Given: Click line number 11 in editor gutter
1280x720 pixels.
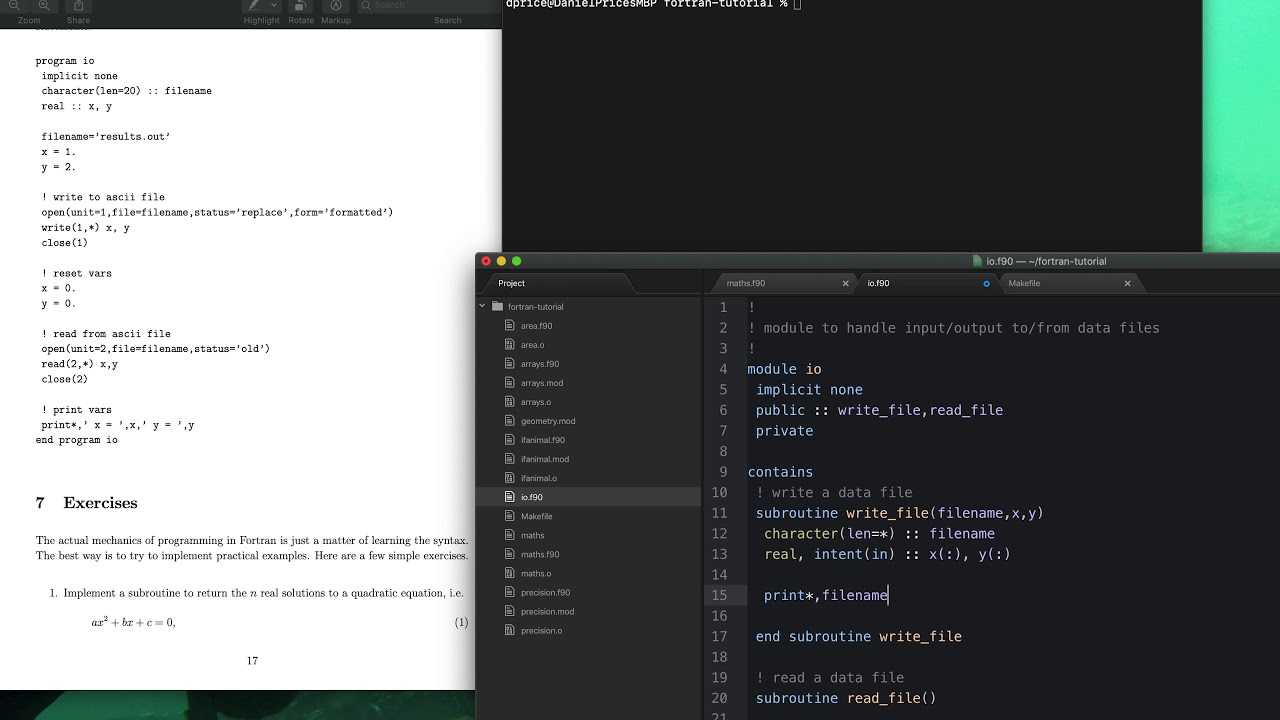Looking at the screenshot, I should tap(720, 513).
